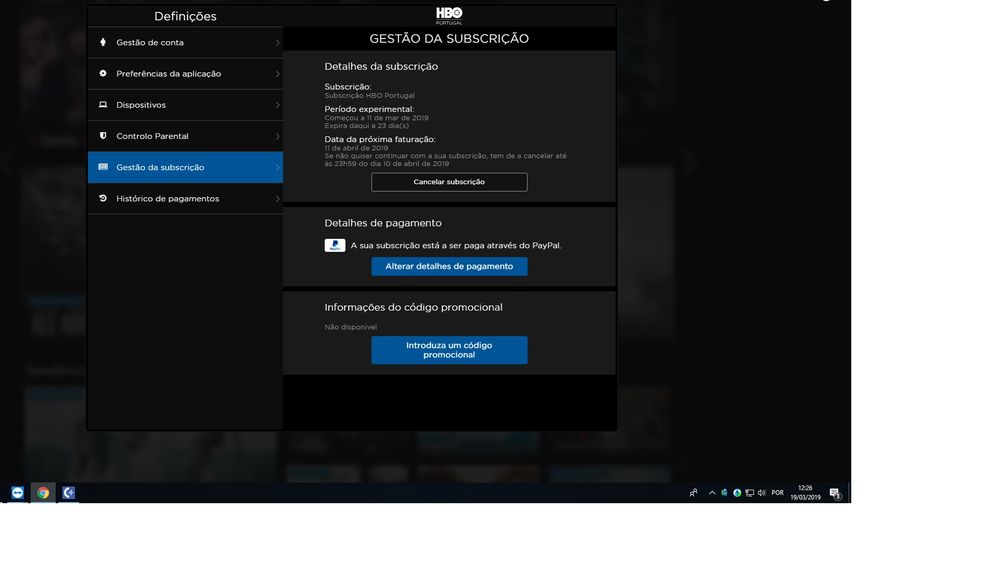The width and height of the screenshot is (999, 562).
Task: Expand the Dispositivos row chevron
Action: click(x=277, y=105)
